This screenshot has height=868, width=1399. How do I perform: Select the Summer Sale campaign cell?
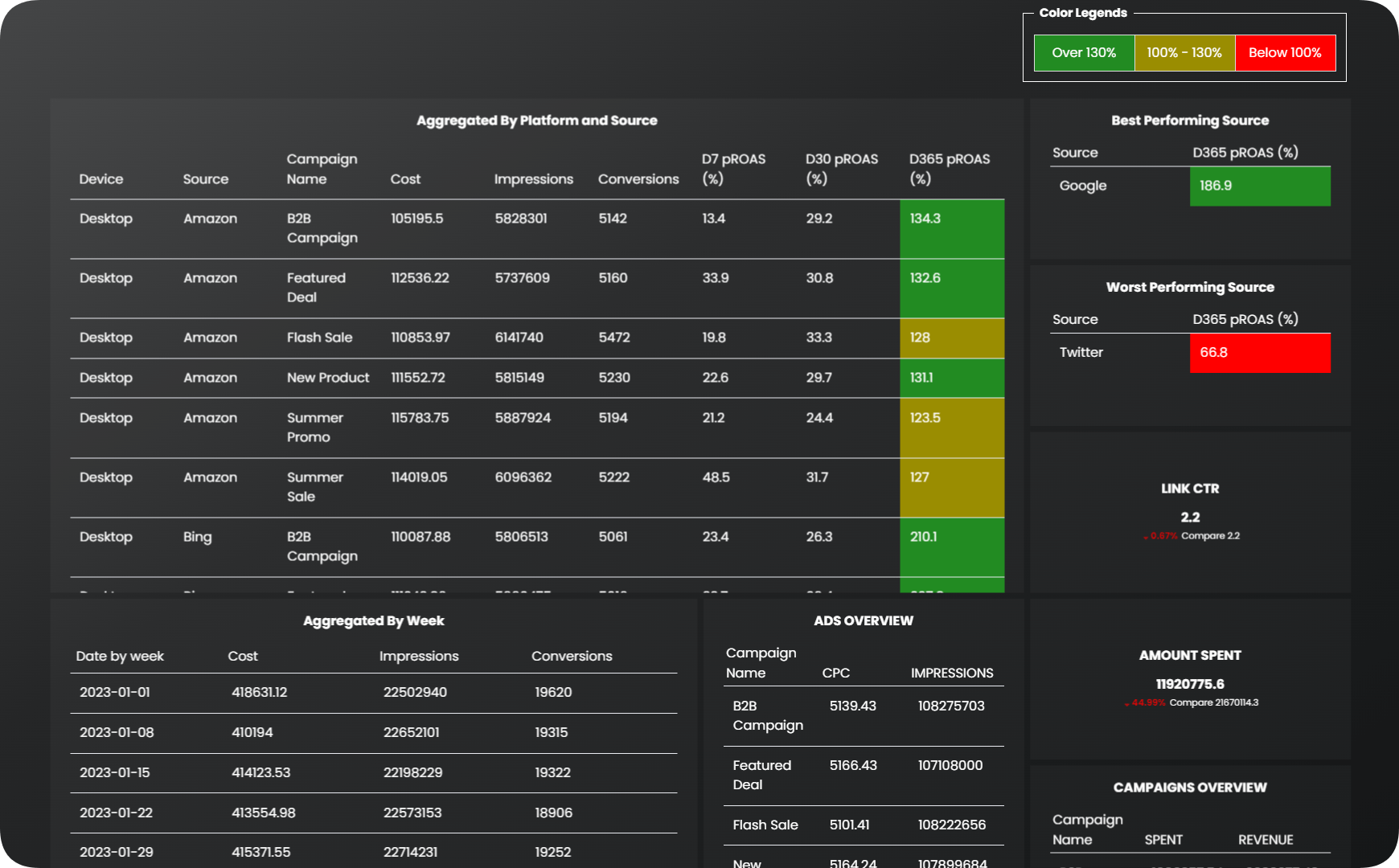click(x=315, y=487)
